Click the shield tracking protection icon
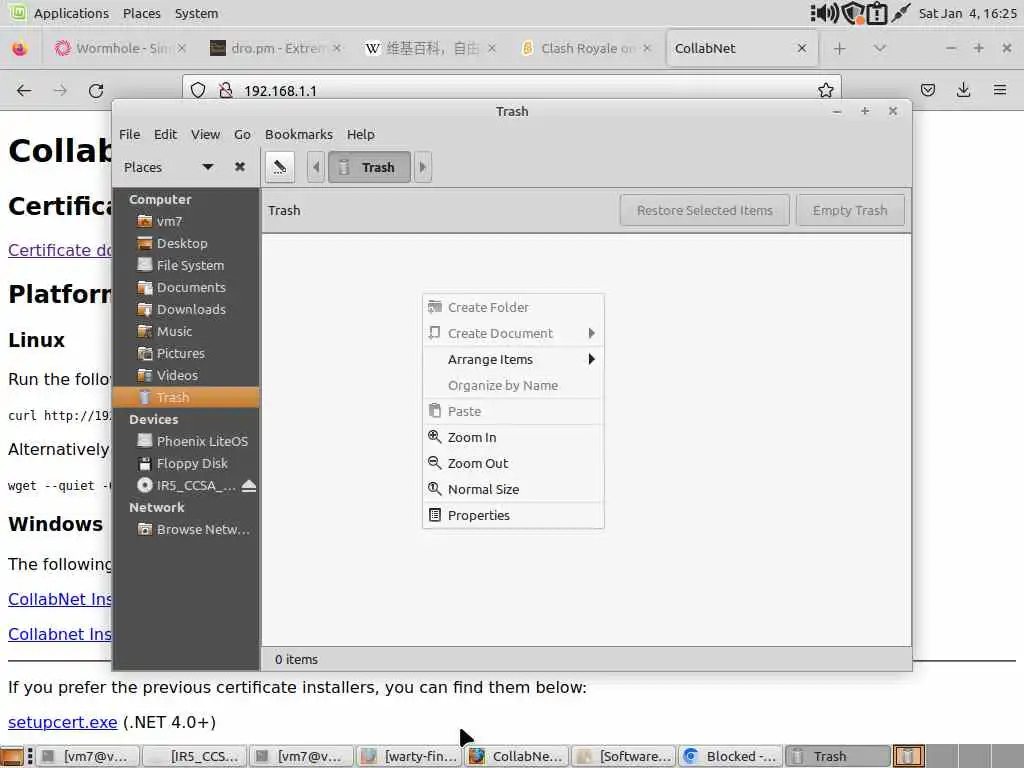The height and width of the screenshot is (768, 1024). (x=198, y=90)
